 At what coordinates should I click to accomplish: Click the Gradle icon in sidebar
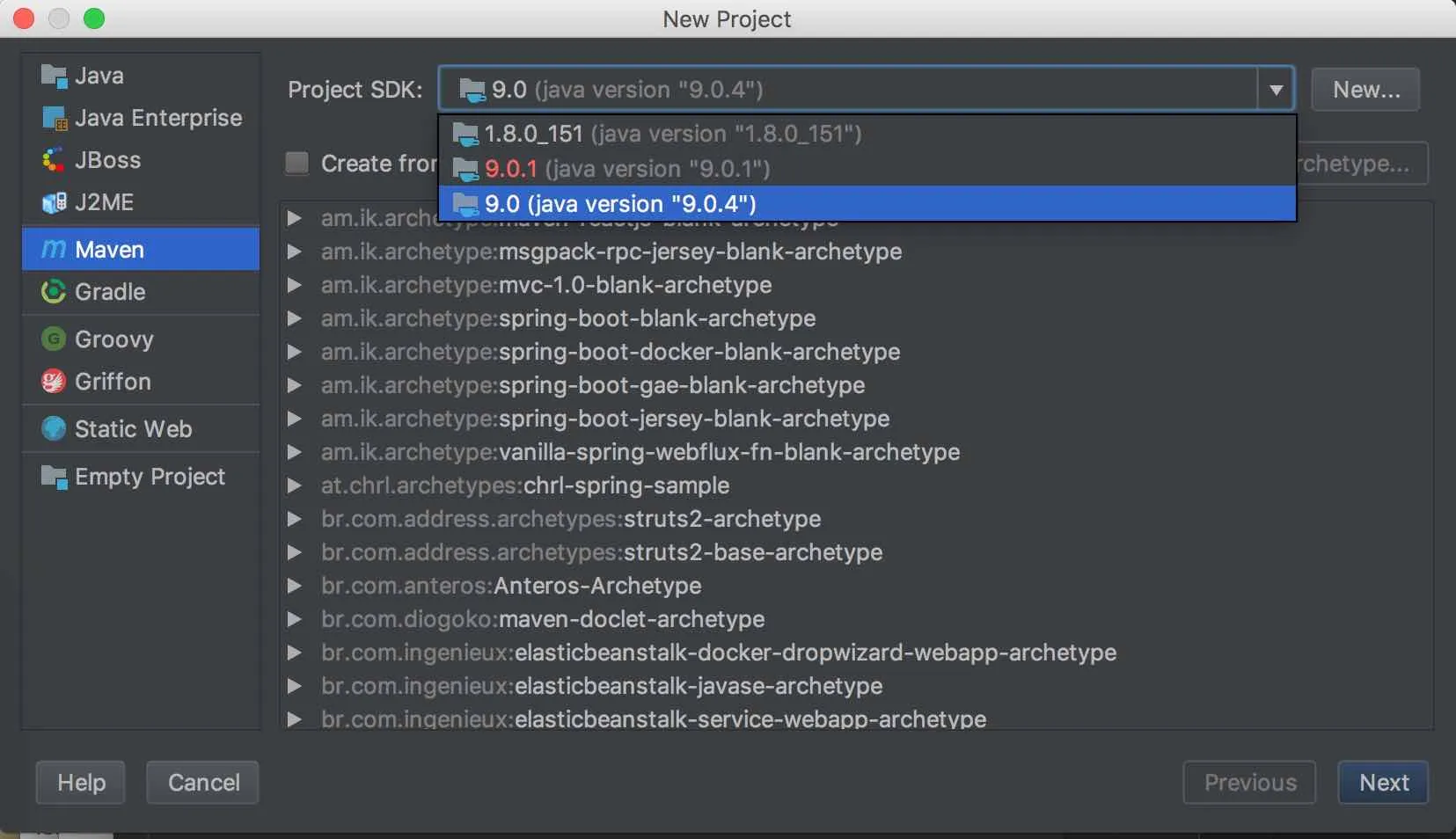[54, 292]
